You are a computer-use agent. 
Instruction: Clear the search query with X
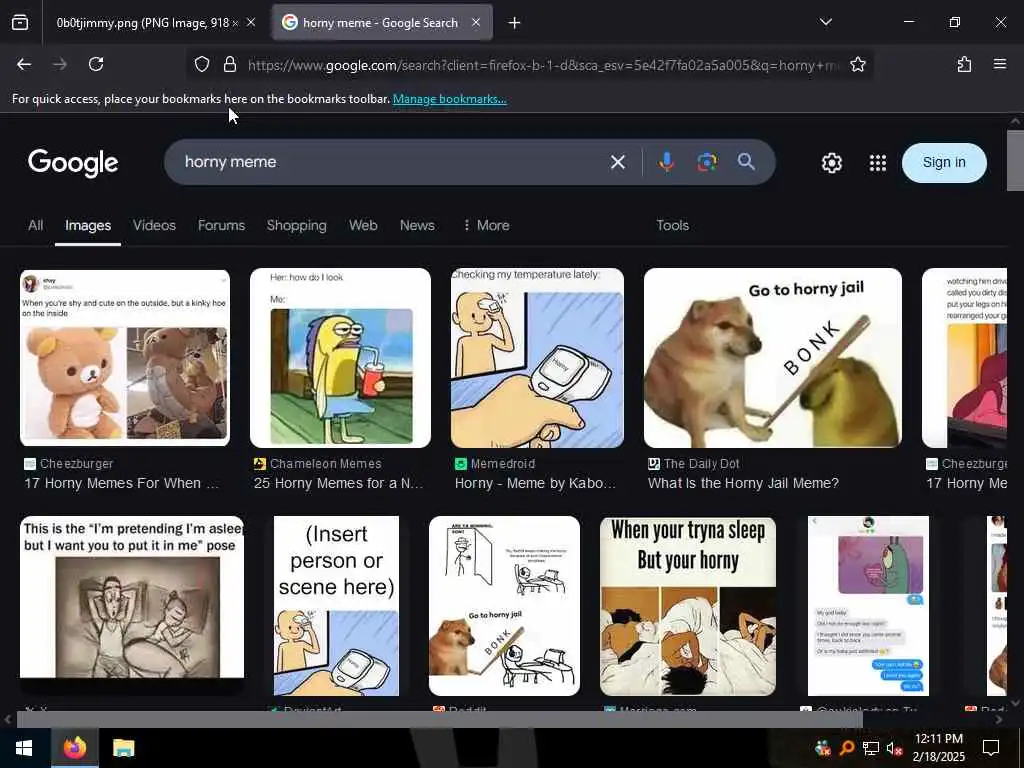617,162
